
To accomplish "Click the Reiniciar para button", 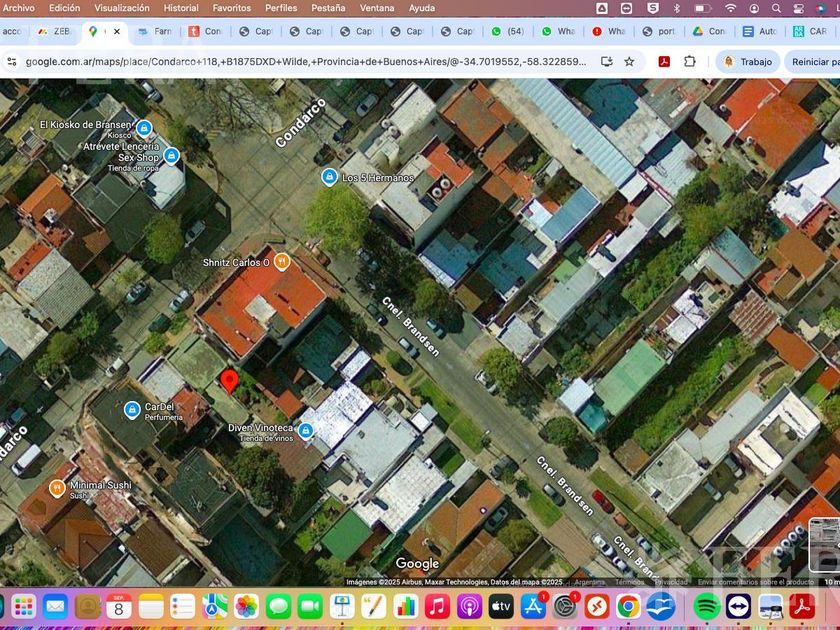I will click(814, 61).
